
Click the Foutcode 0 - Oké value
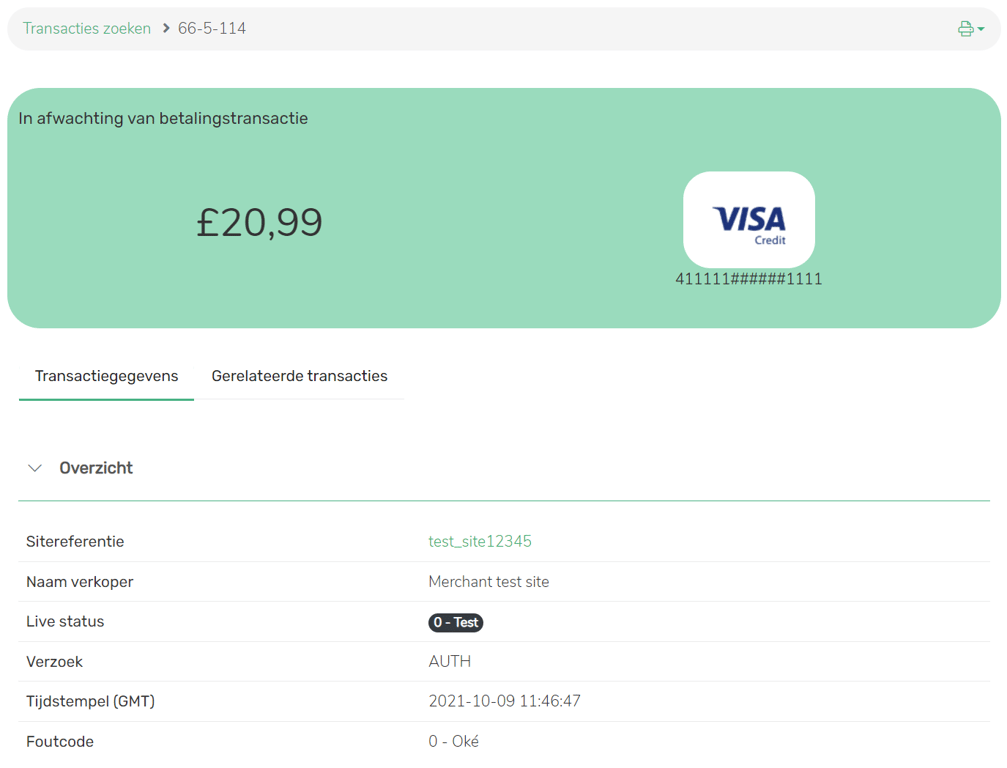pos(453,741)
